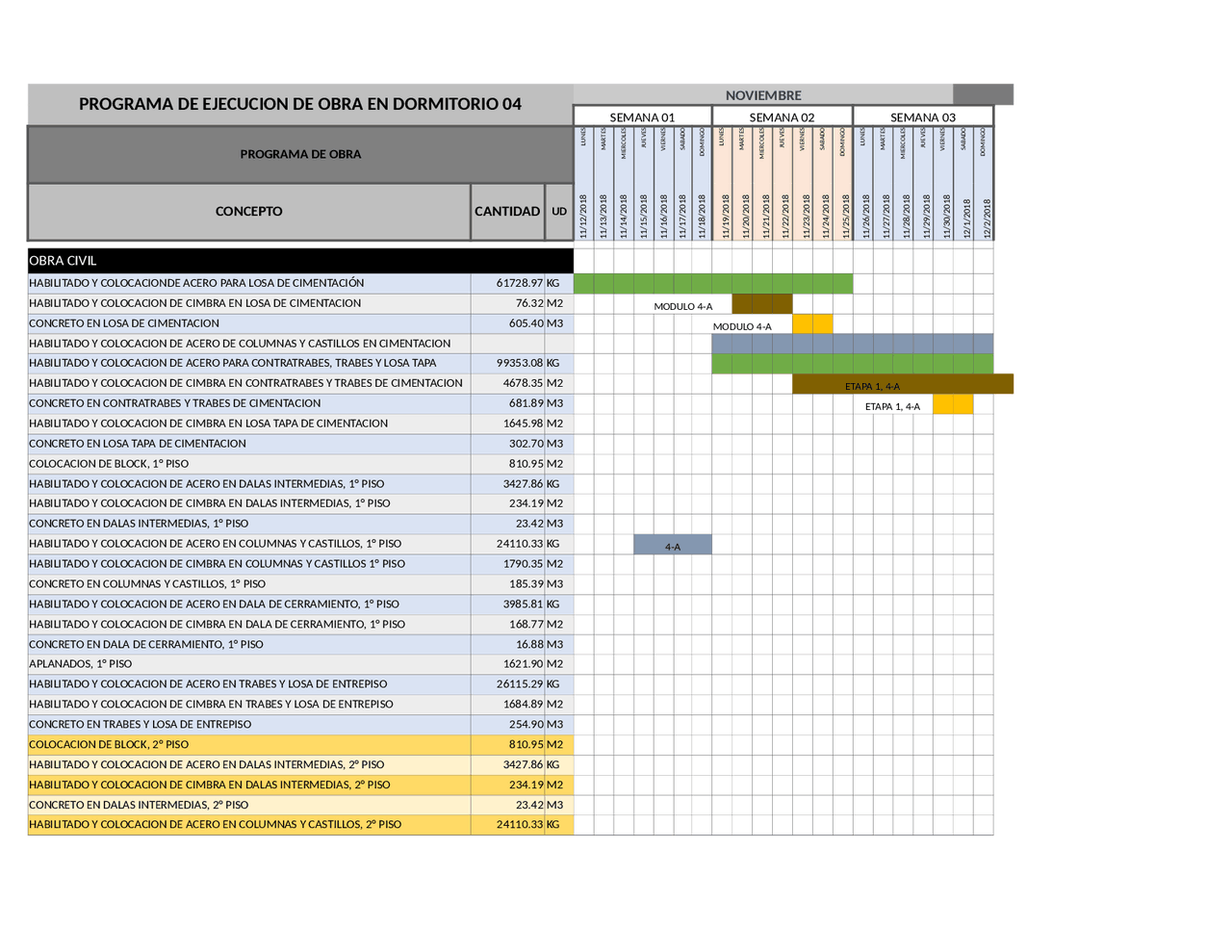Select the green acero para losa Gantt bar

tap(712, 282)
